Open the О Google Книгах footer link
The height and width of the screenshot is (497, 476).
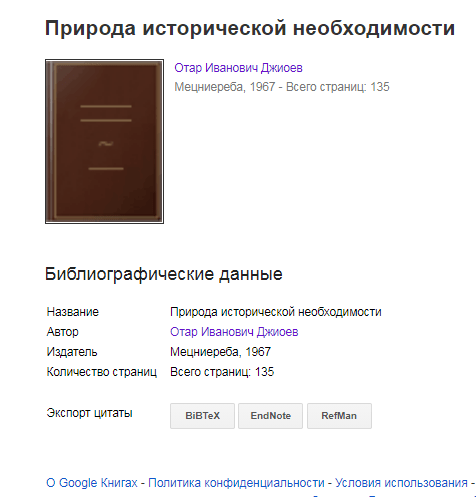pos(92,483)
